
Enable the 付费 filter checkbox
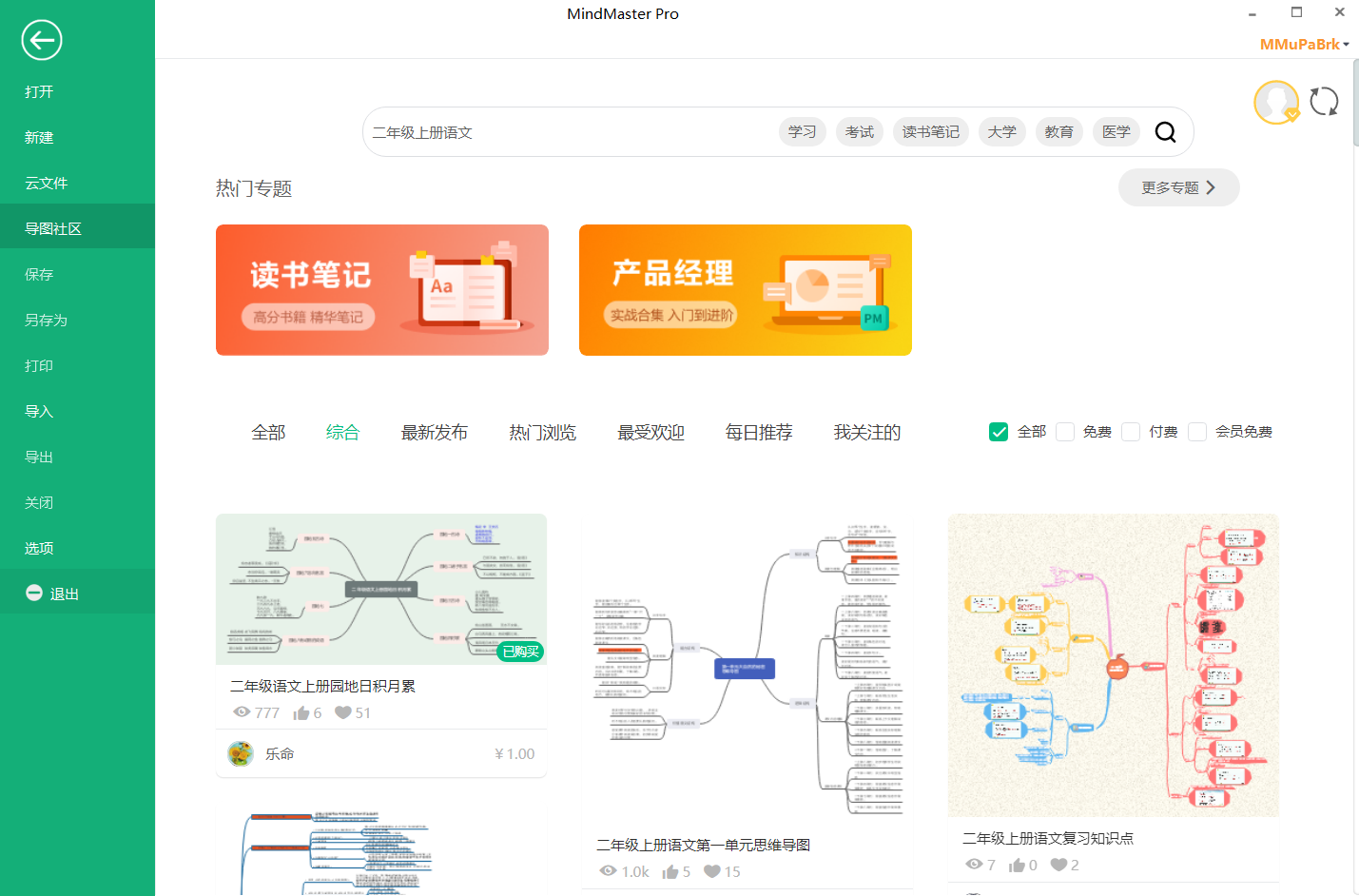coord(1131,432)
